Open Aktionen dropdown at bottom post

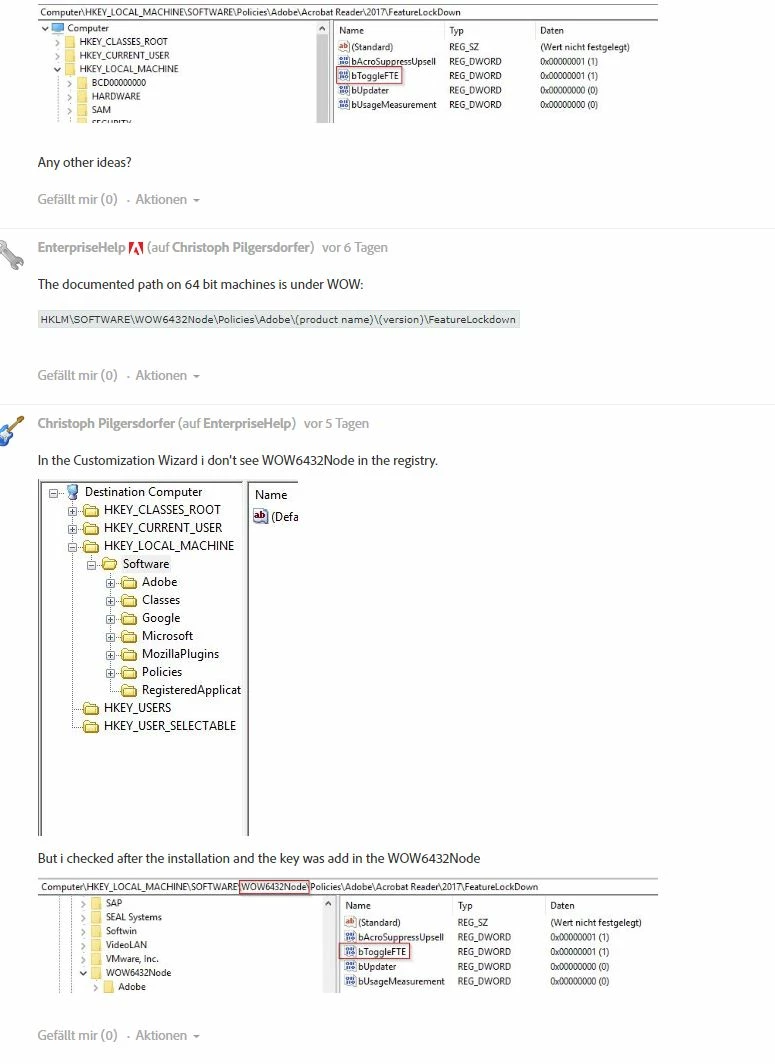[167, 1036]
